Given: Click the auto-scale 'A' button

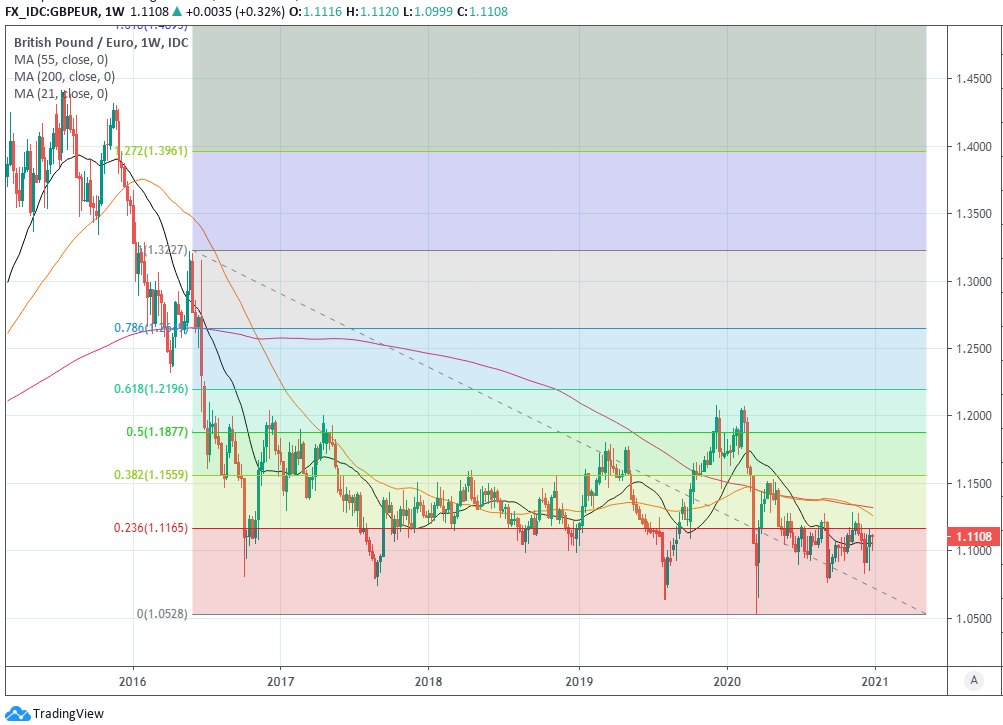Looking at the screenshot, I should 973,680.
